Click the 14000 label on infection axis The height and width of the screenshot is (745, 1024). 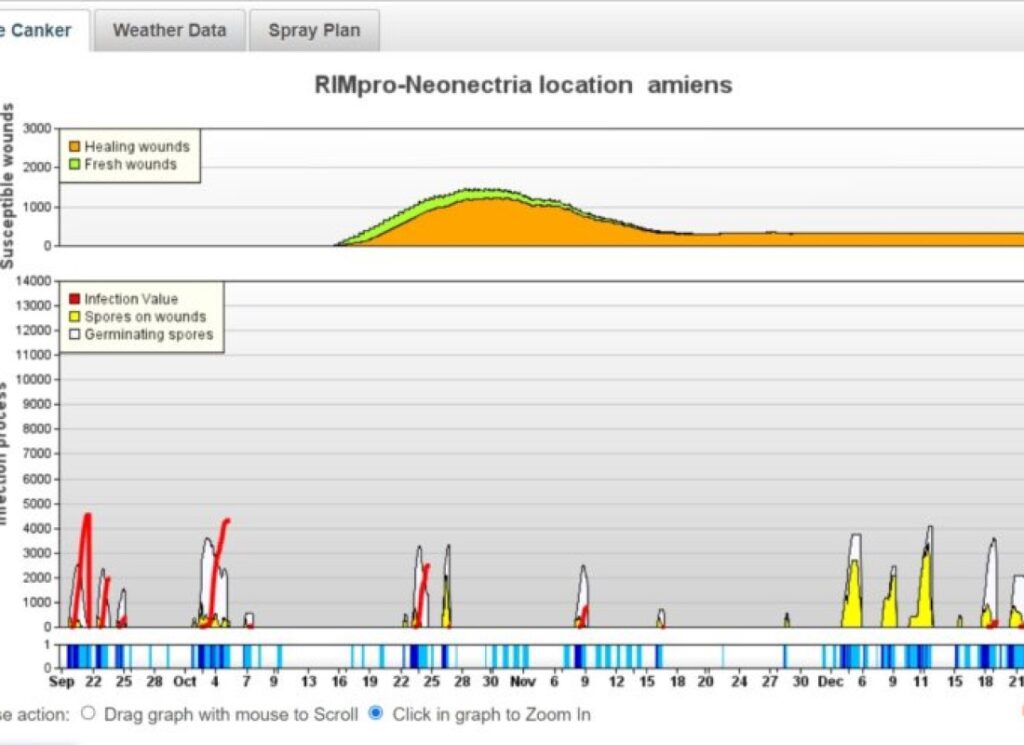(x=33, y=281)
